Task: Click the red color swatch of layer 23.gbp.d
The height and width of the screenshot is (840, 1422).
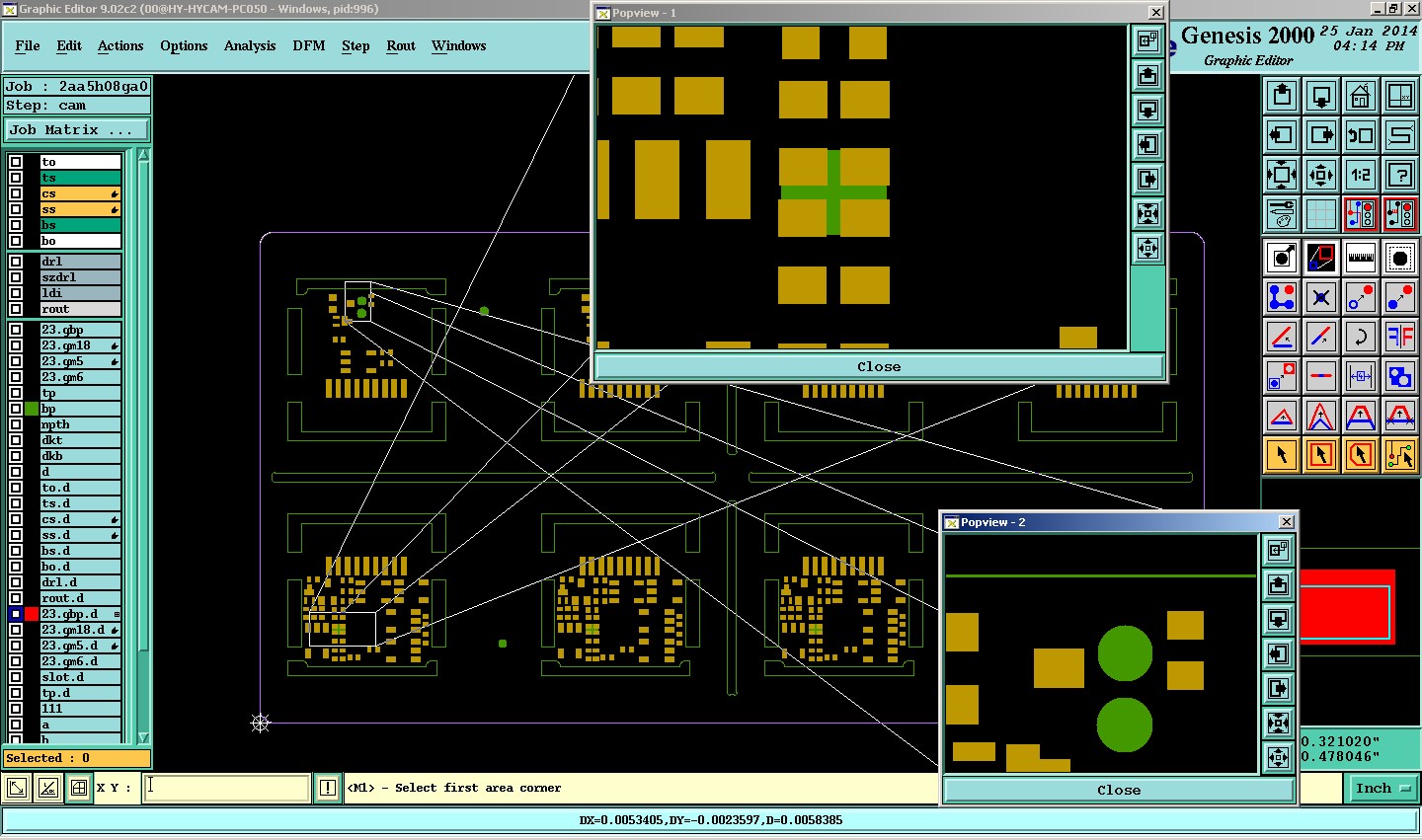Action: 32,614
